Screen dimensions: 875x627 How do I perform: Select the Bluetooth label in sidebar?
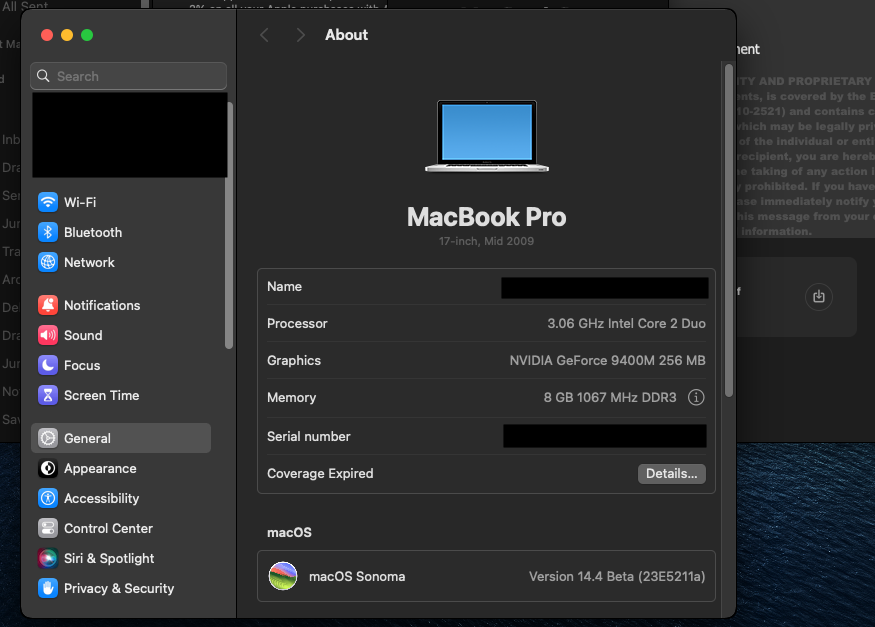(93, 233)
